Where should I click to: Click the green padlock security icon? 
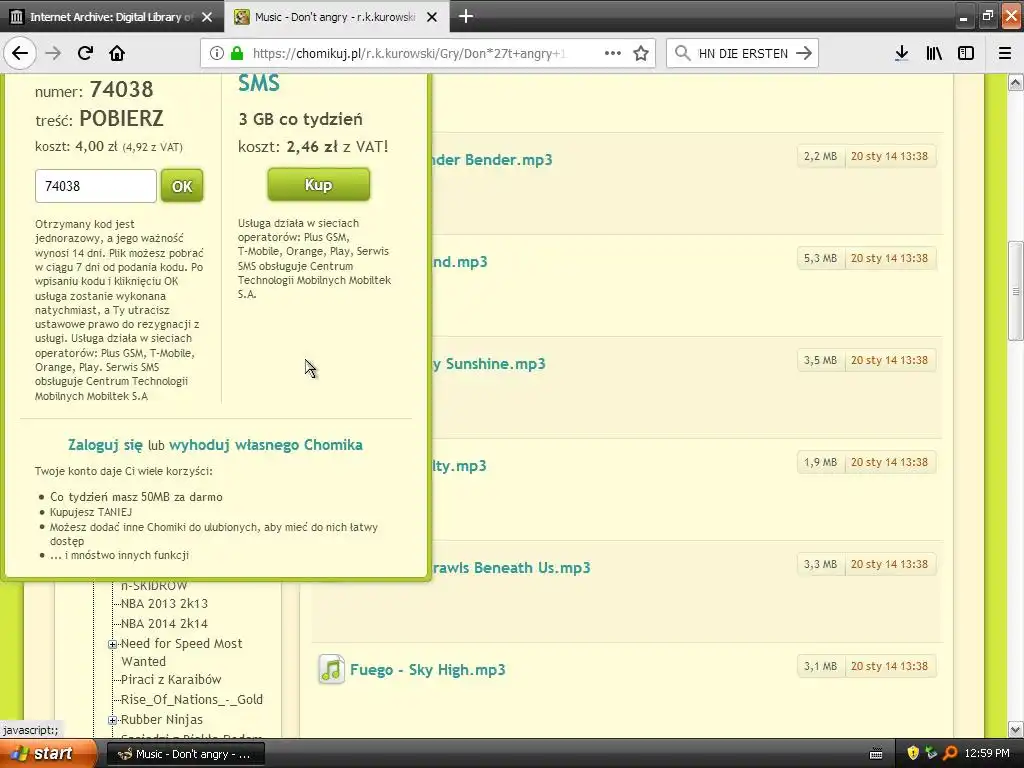[x=237, y=53]
